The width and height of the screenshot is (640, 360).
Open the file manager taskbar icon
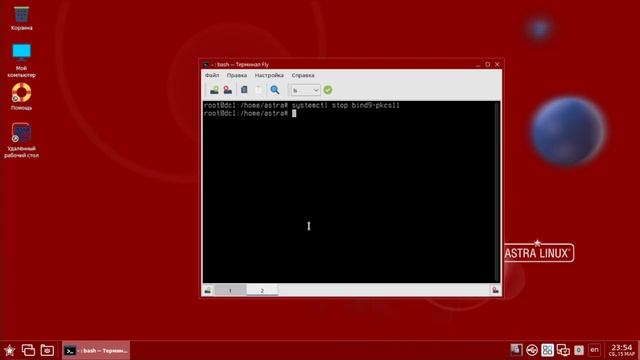click(x=47, y=350)
